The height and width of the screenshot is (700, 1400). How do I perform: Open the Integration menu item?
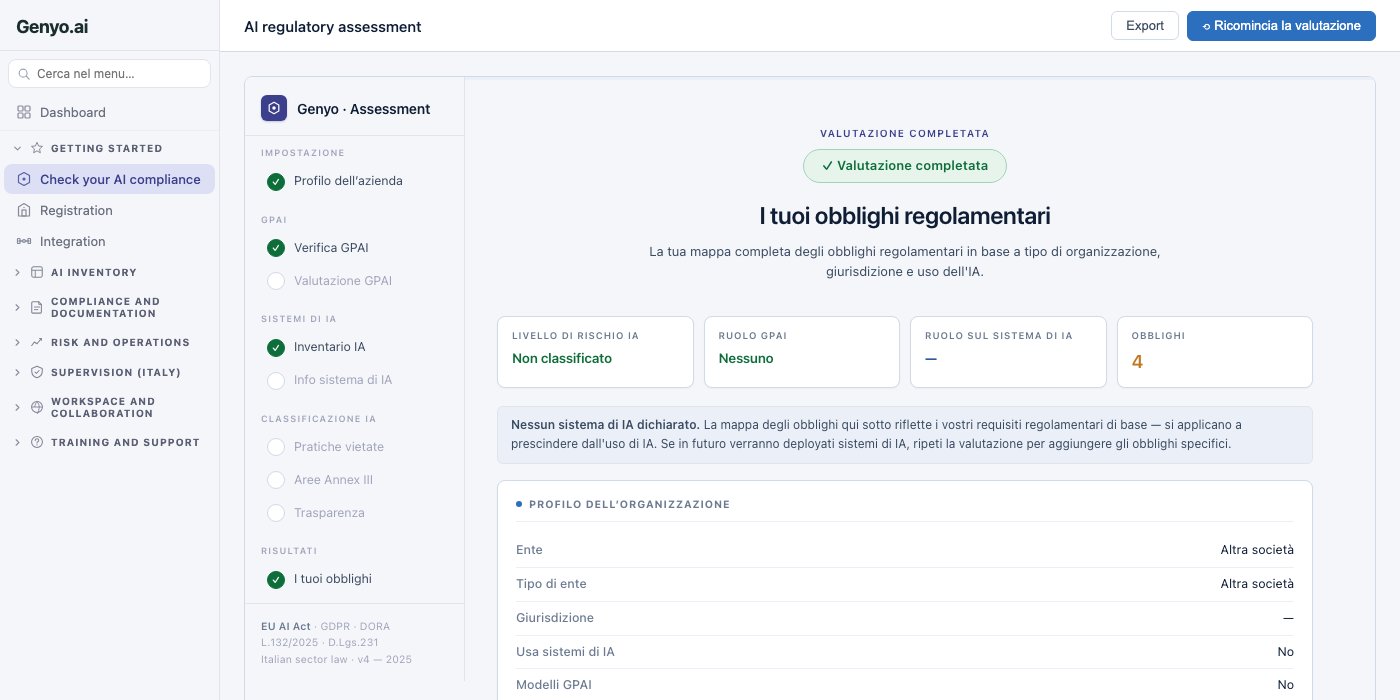109,241
